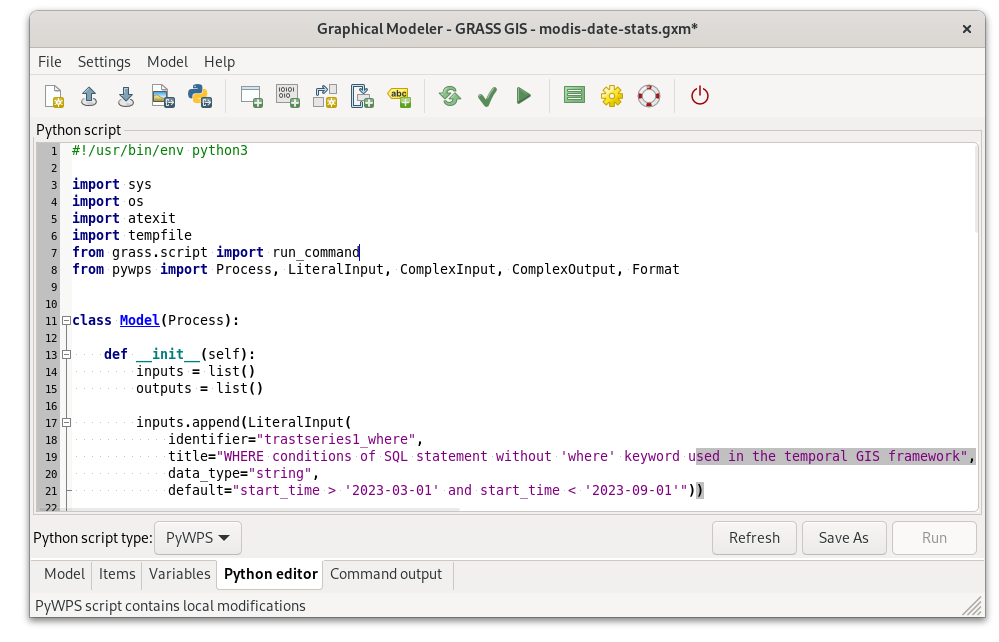Click the Run button
This screenshot has height=642, width=999.
coord(934,538)
